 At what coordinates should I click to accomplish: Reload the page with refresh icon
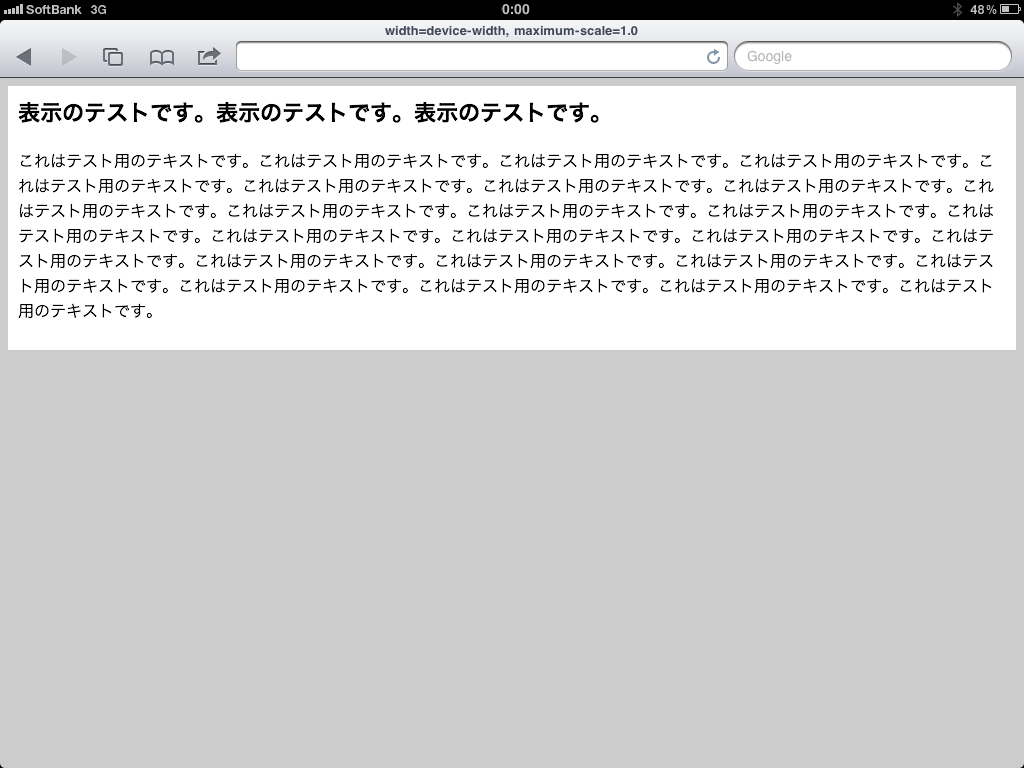click(713, 57)
